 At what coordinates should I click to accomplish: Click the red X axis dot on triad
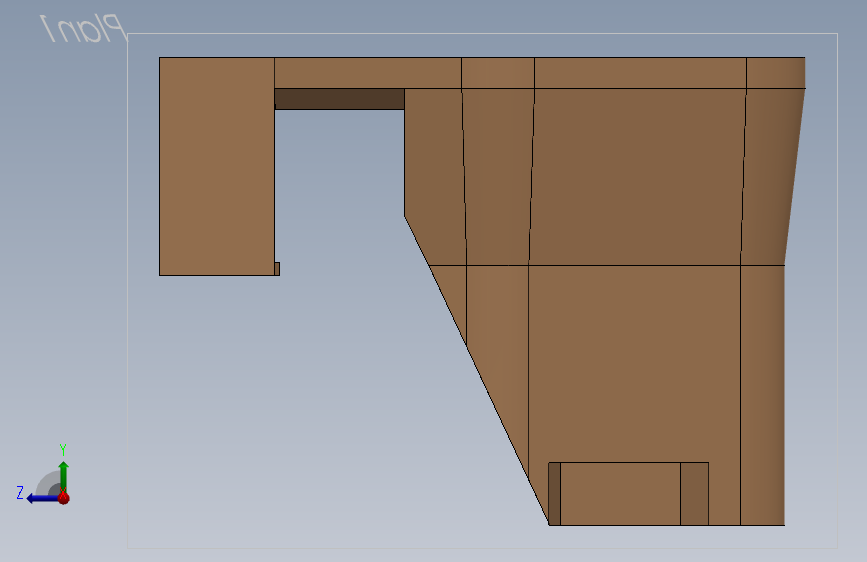[64, 498]
